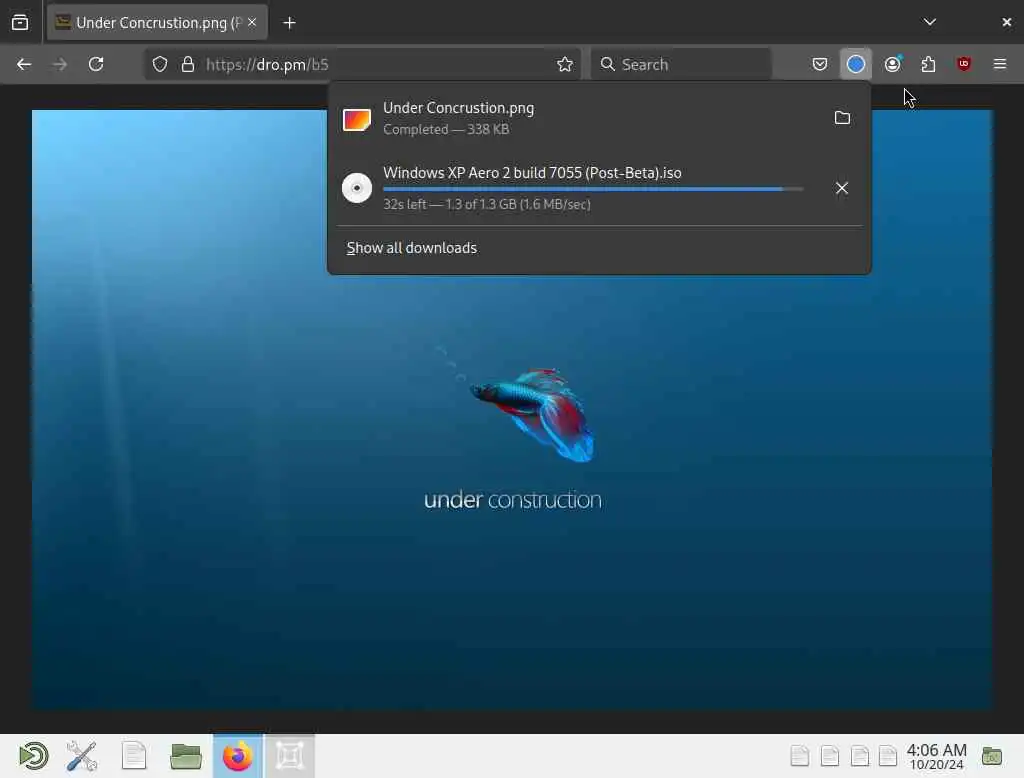Click the screenshot tool taskbar button
This screenshot has height=778, width=1024.
pos(290,756)
